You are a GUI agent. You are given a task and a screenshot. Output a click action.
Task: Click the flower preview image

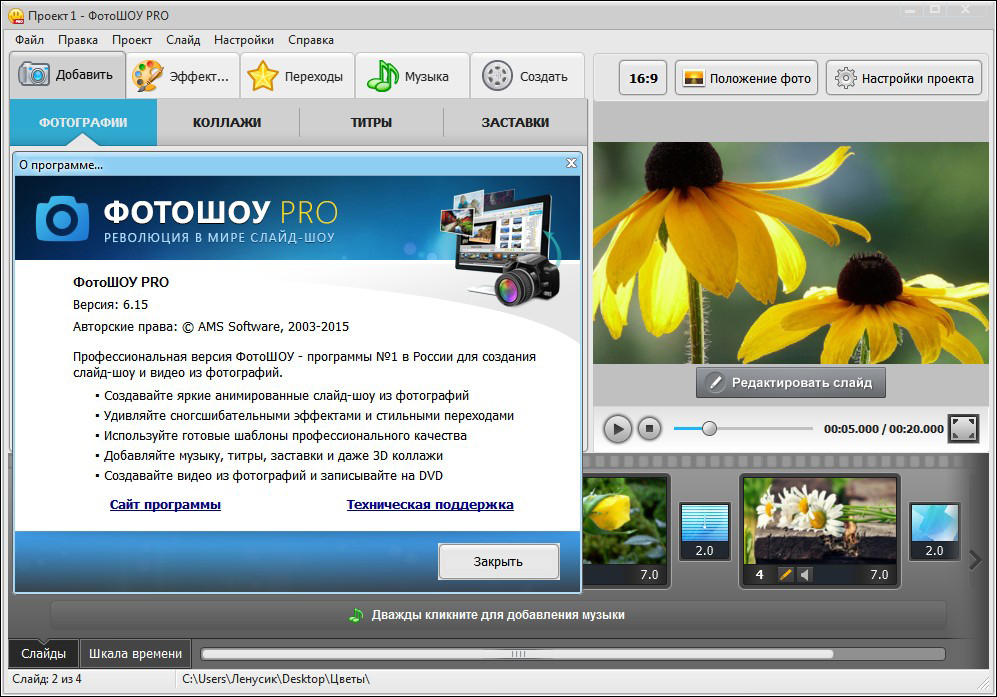(x=791, y=252)
